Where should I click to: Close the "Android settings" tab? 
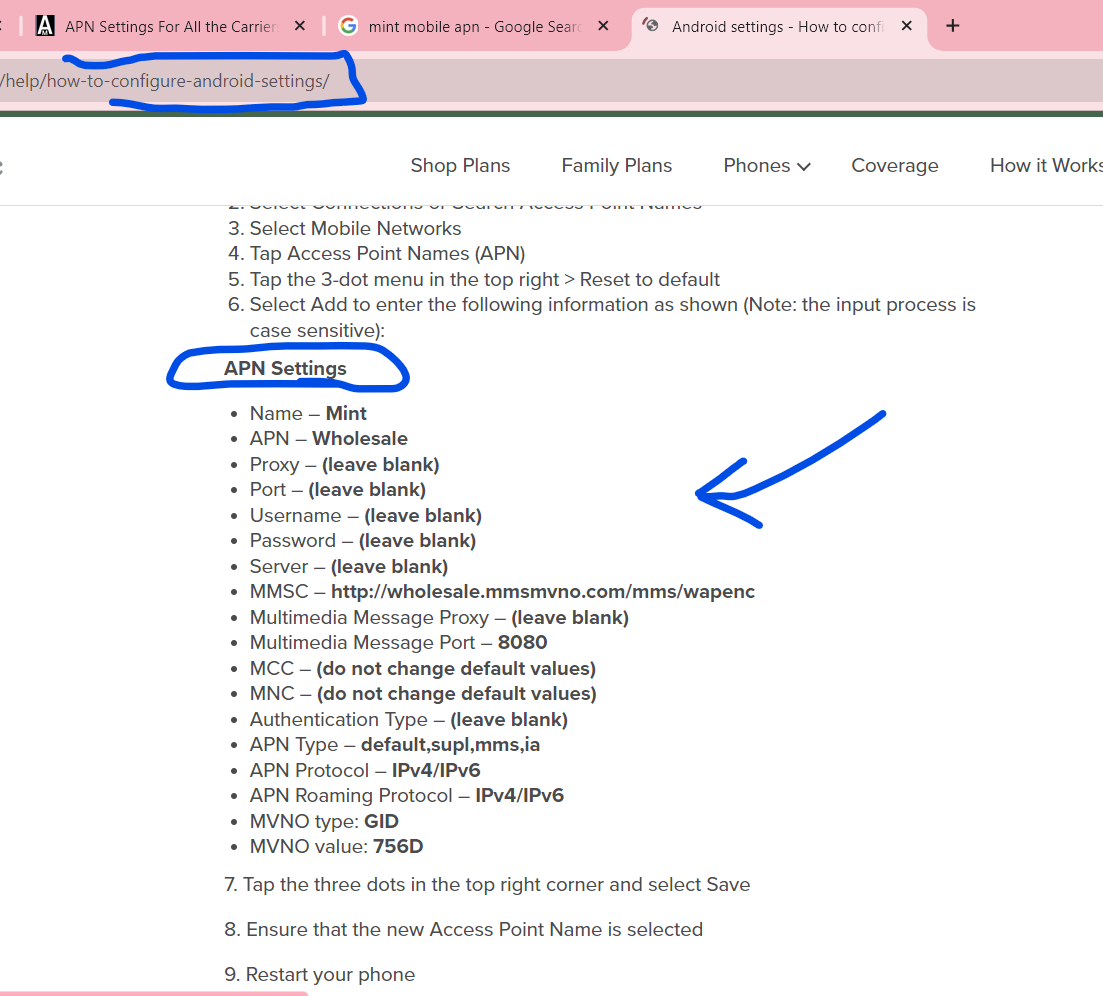coord(906,26)
